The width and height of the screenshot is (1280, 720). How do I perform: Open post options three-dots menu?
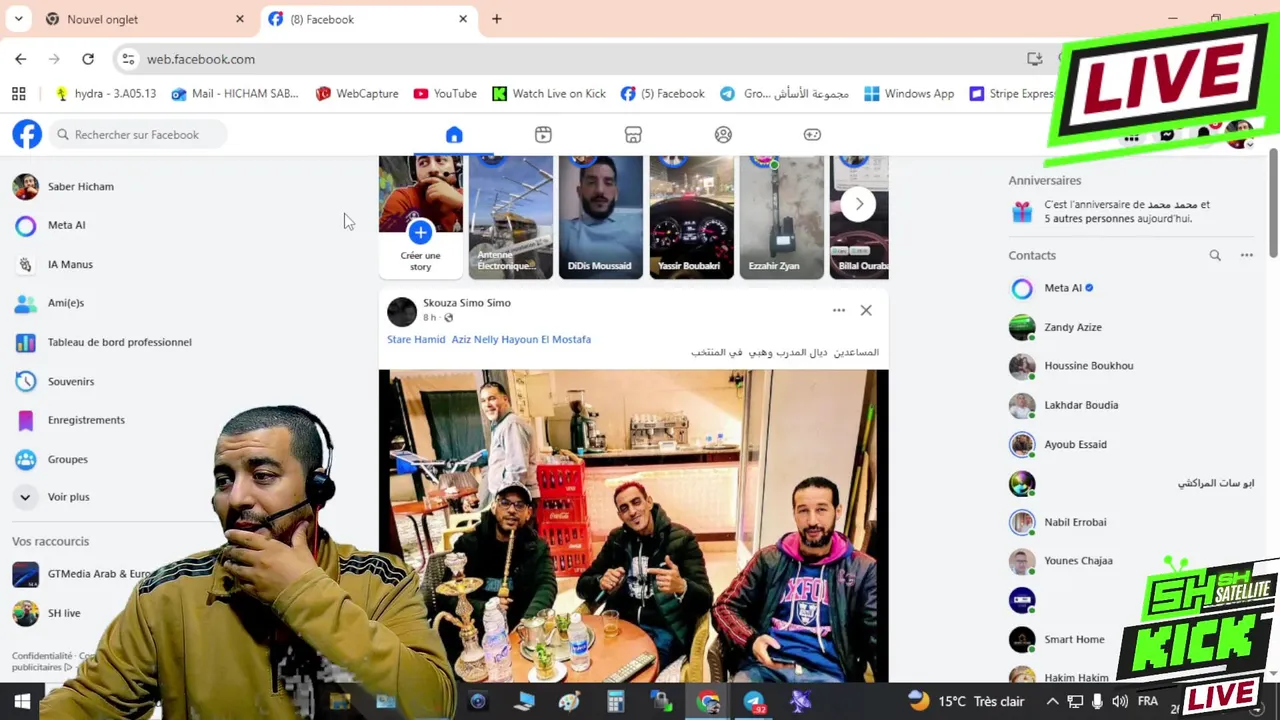pyautogui.click(x=839, y=310)
